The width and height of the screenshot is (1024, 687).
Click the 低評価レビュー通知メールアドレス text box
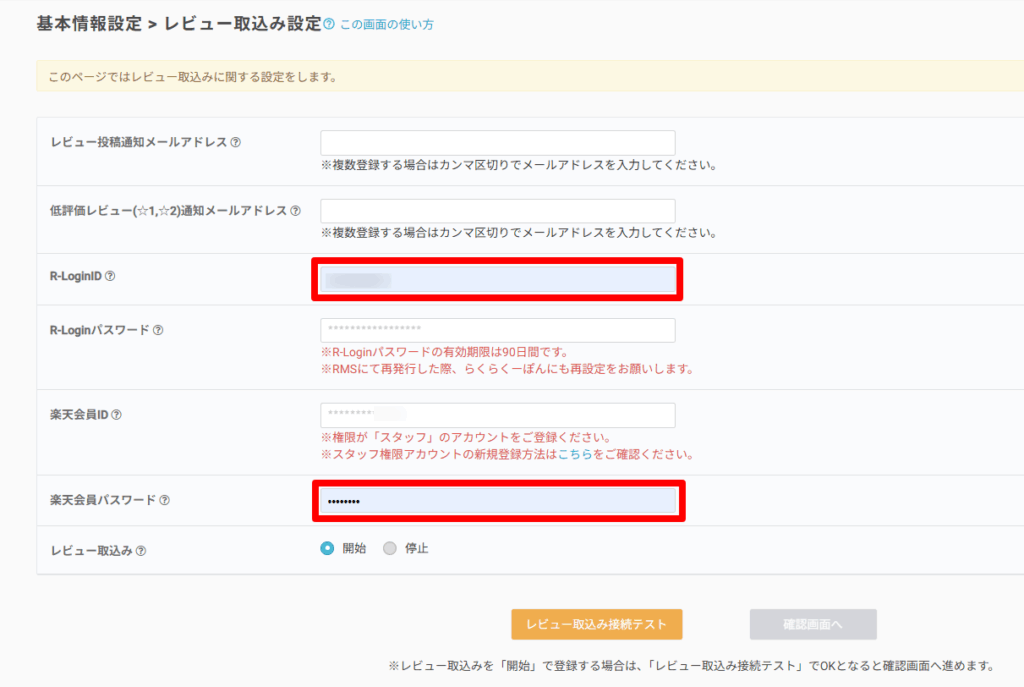tap(497, 211)
